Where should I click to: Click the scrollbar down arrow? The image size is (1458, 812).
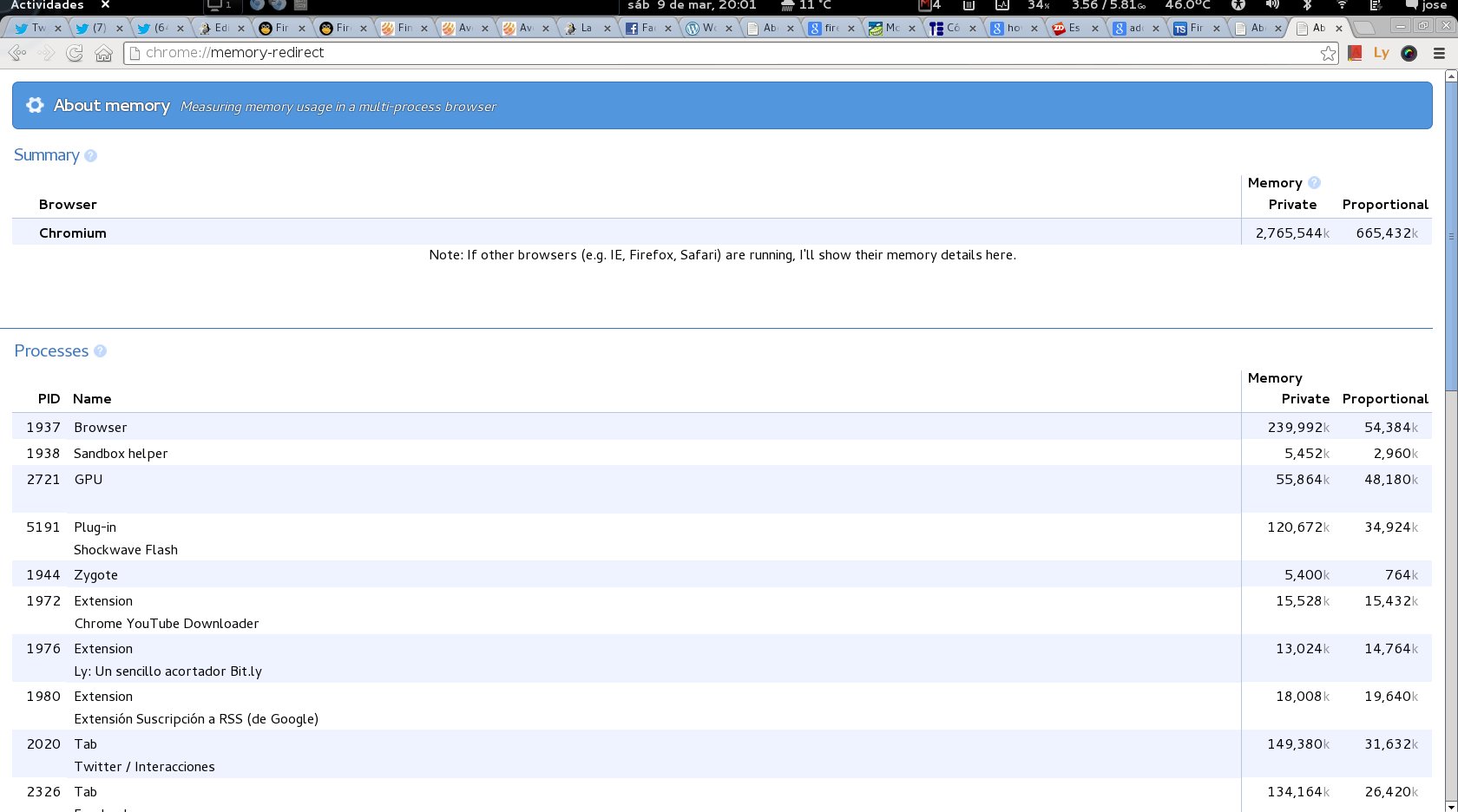[1451, 805]
